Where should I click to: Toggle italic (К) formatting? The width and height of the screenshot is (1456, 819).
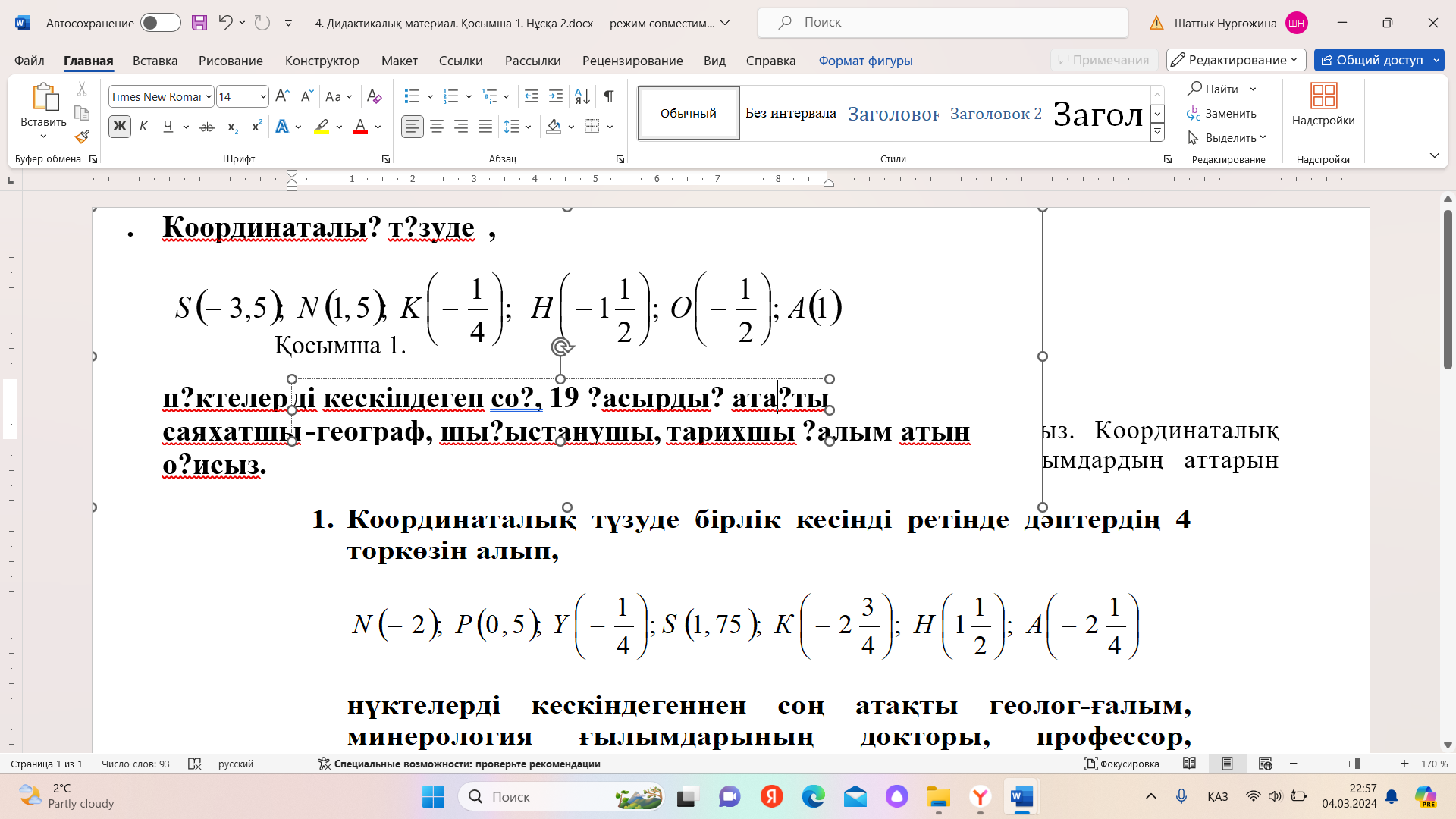(143, 127)
